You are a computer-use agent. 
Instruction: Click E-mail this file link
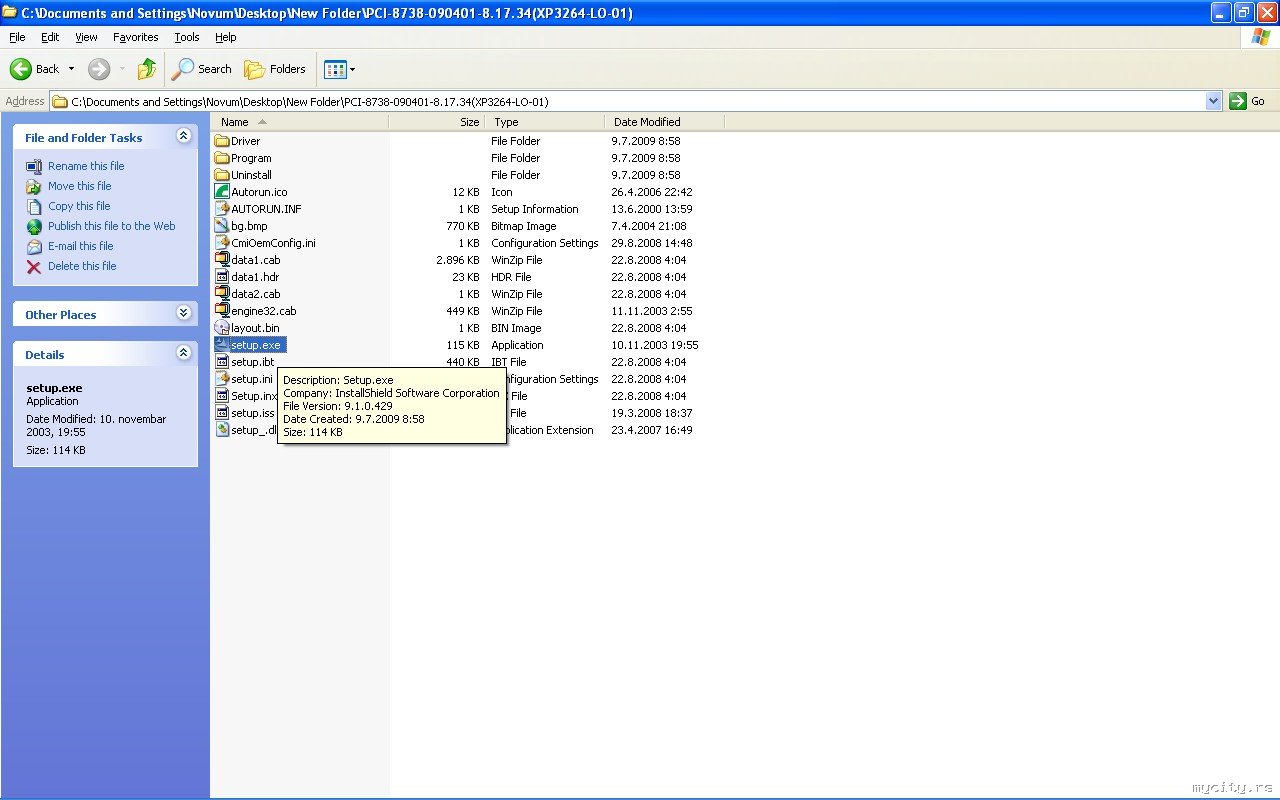tap(81, 246)
